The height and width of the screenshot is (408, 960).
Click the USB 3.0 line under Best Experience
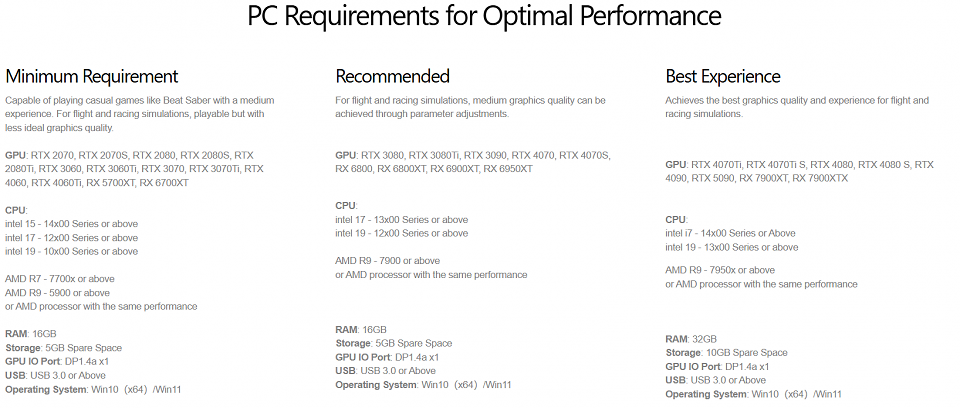point(716,380)
